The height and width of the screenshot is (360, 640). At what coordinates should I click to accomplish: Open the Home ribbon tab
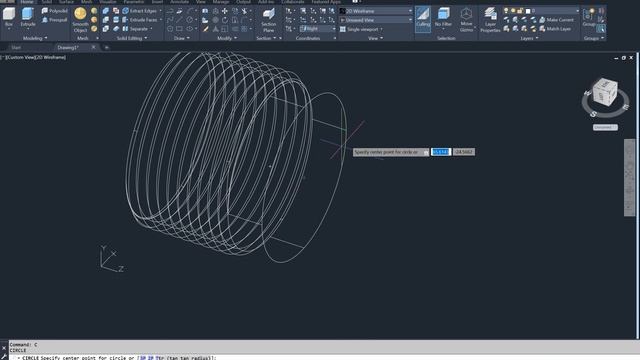[27, 2]
